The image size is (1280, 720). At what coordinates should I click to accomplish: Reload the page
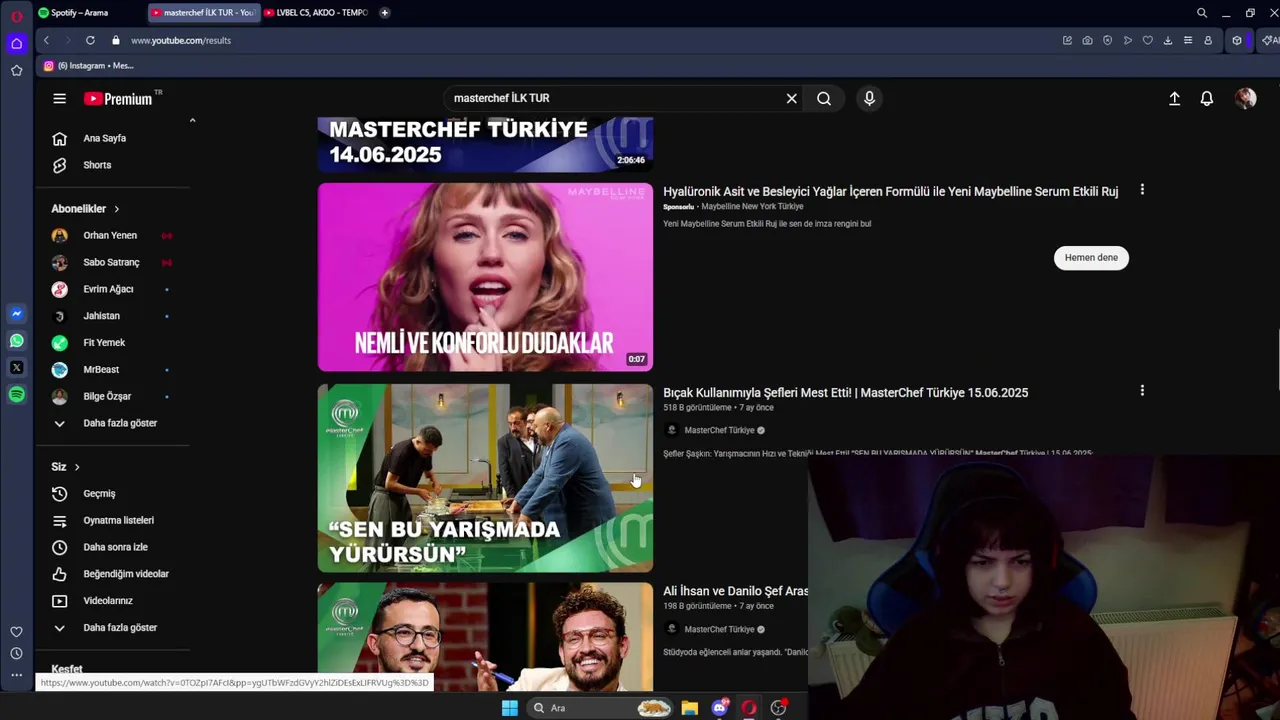coord(90,40)
